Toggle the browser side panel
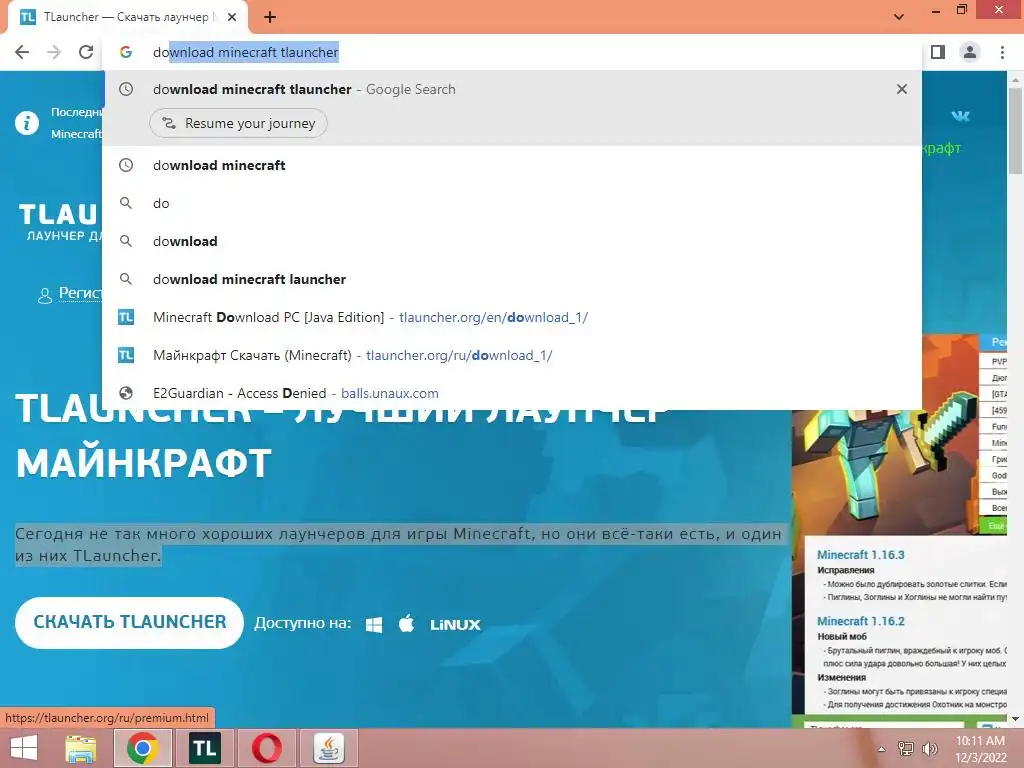Image resolution: width=1024 pixels, height=768 pixels. 938,52
